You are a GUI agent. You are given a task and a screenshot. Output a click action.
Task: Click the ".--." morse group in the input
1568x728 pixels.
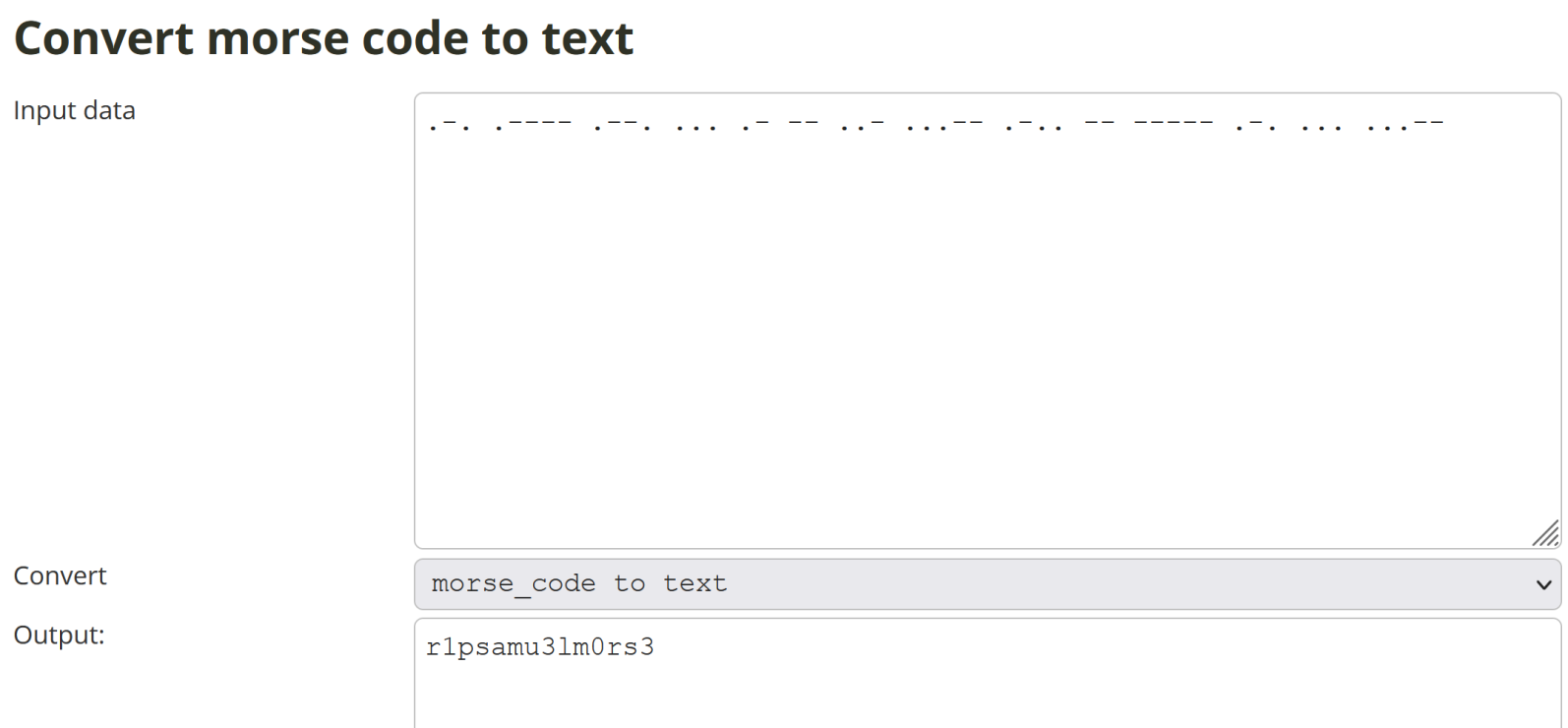coord(622,124)
